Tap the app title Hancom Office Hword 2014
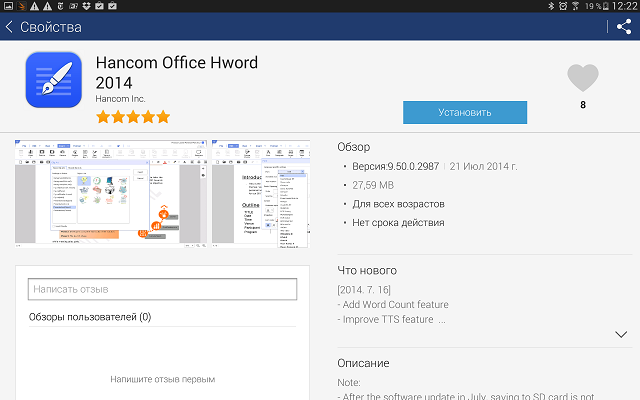The height and width of the screenshot is (400, 640). point(176,73)
